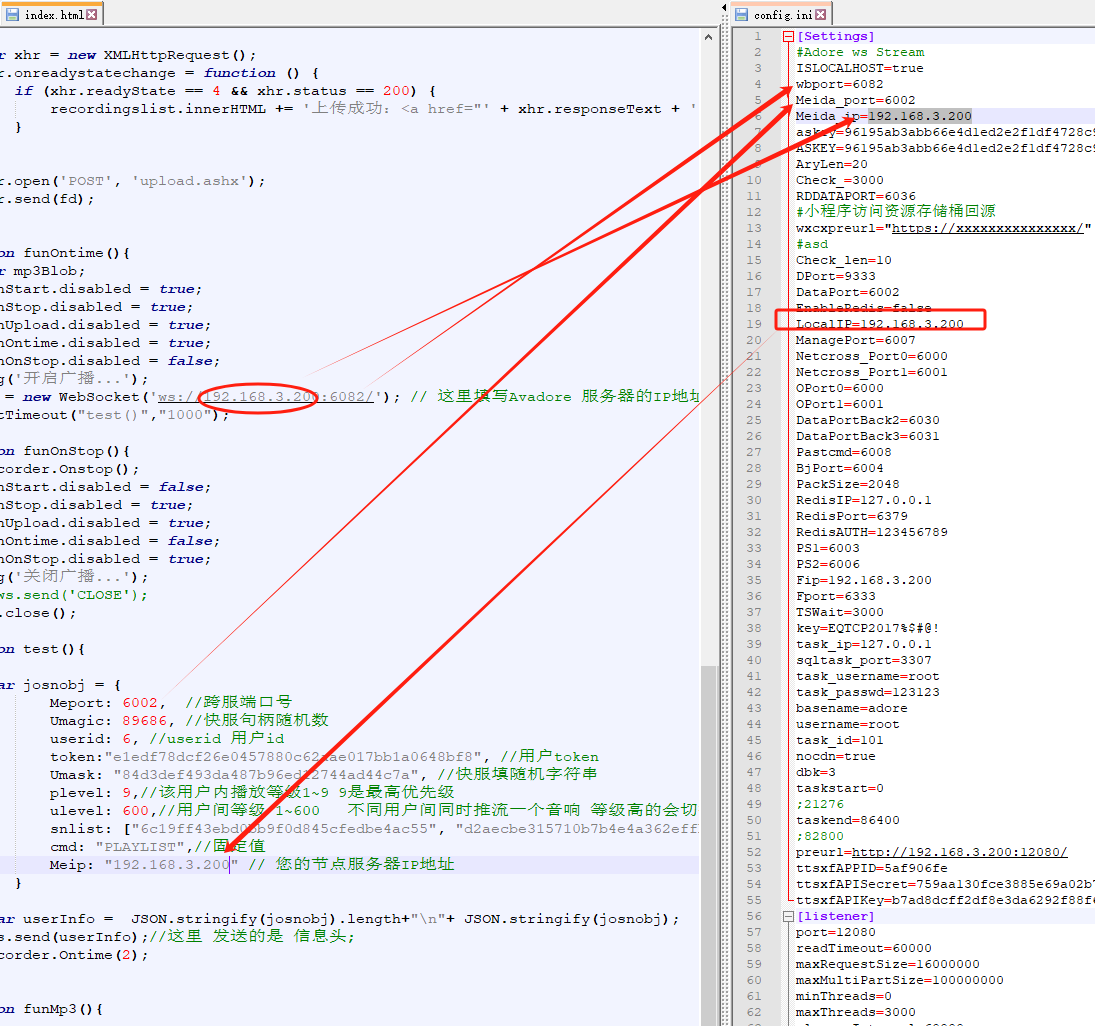Viewport: 1095px width, 1026px height.
Task: Click the ManagePort=6007 line
Action: tap(855, 340)
